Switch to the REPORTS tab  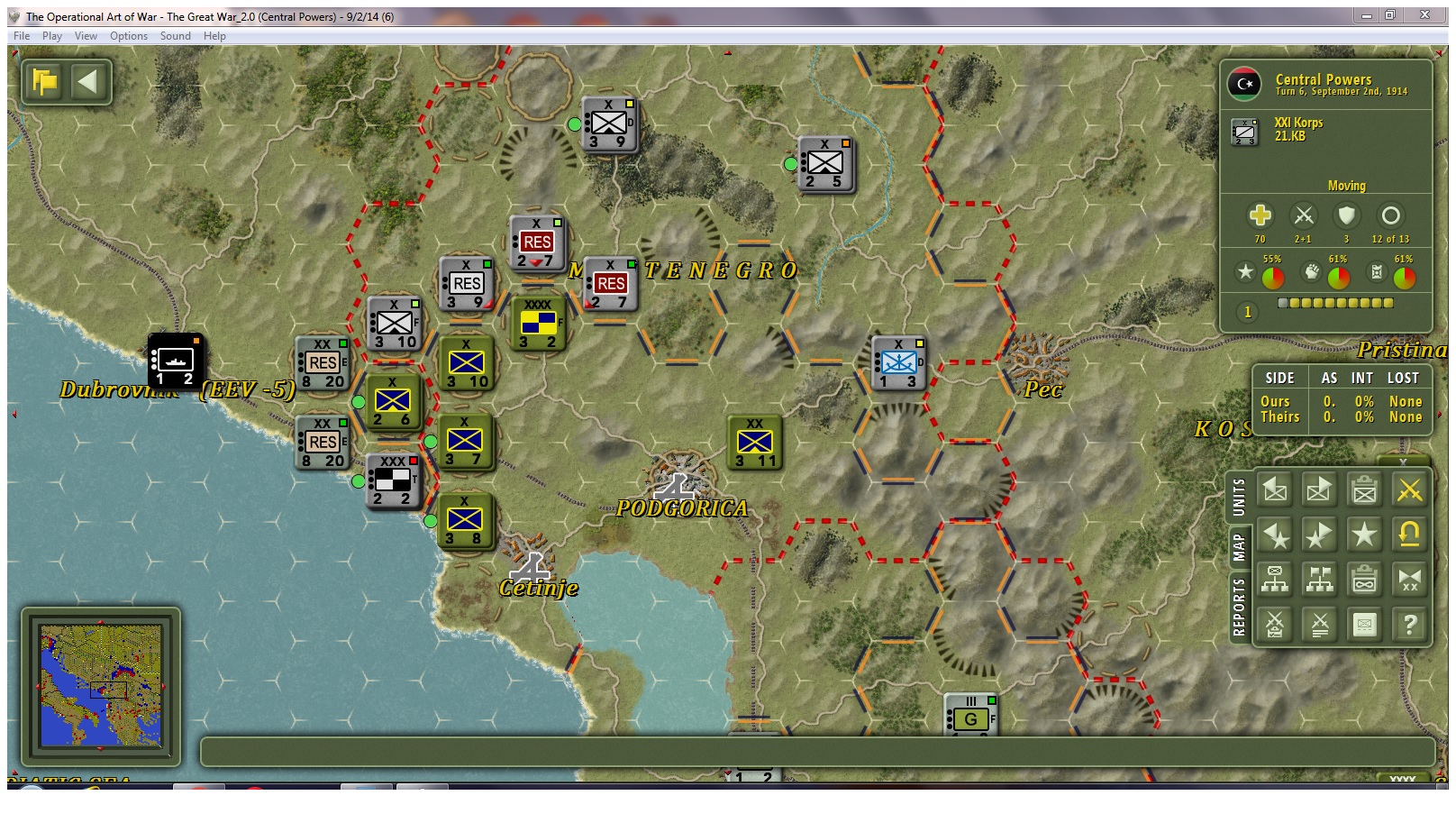click(1239, 608)
